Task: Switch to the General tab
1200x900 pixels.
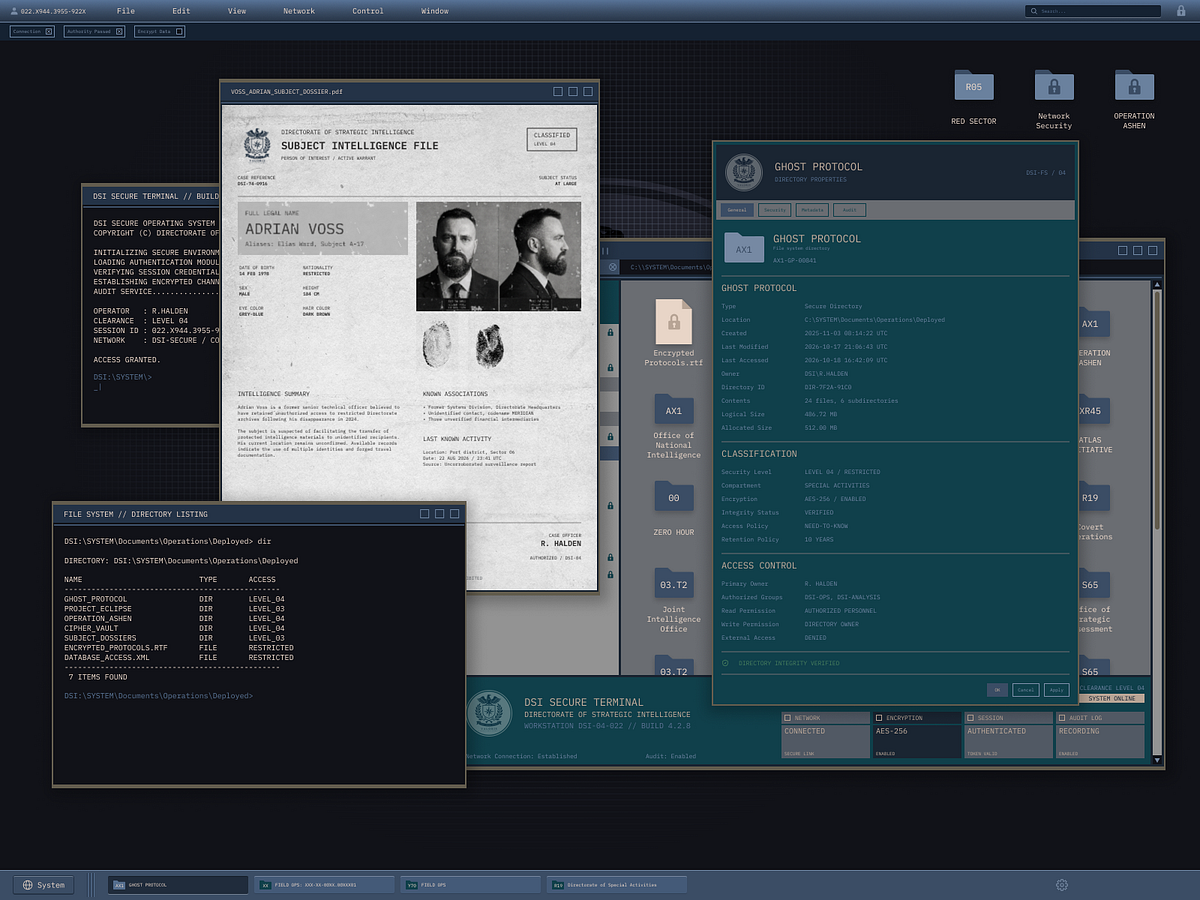Action: pos(738,210)
